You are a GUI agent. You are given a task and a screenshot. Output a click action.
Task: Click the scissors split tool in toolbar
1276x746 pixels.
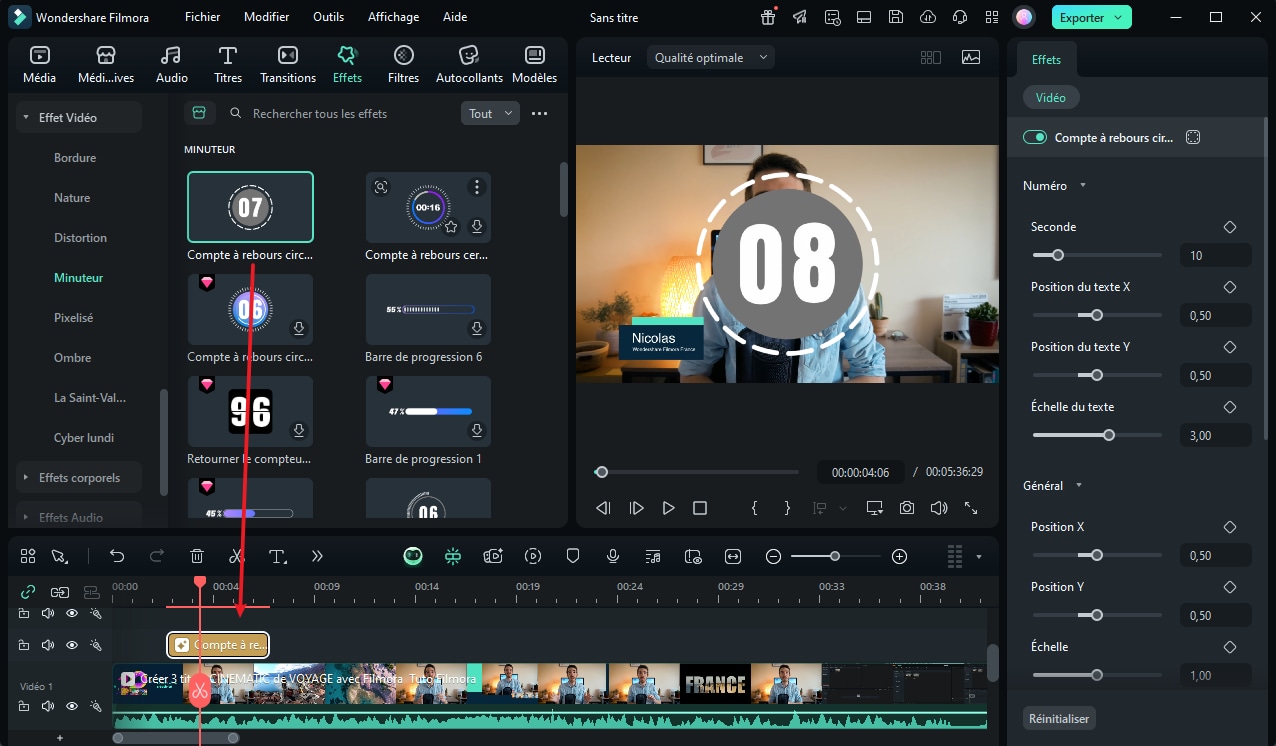pyautogui.click(x=236, y=556)
